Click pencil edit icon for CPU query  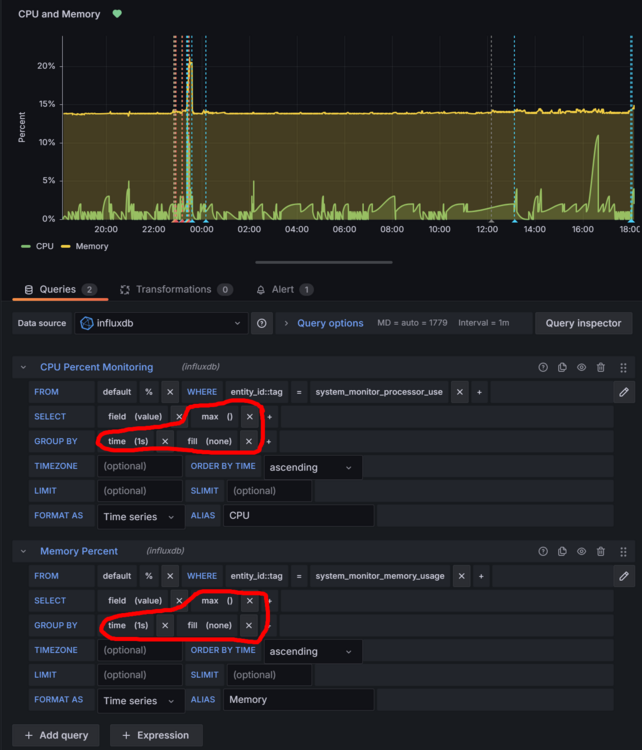[x=624, y=392]
